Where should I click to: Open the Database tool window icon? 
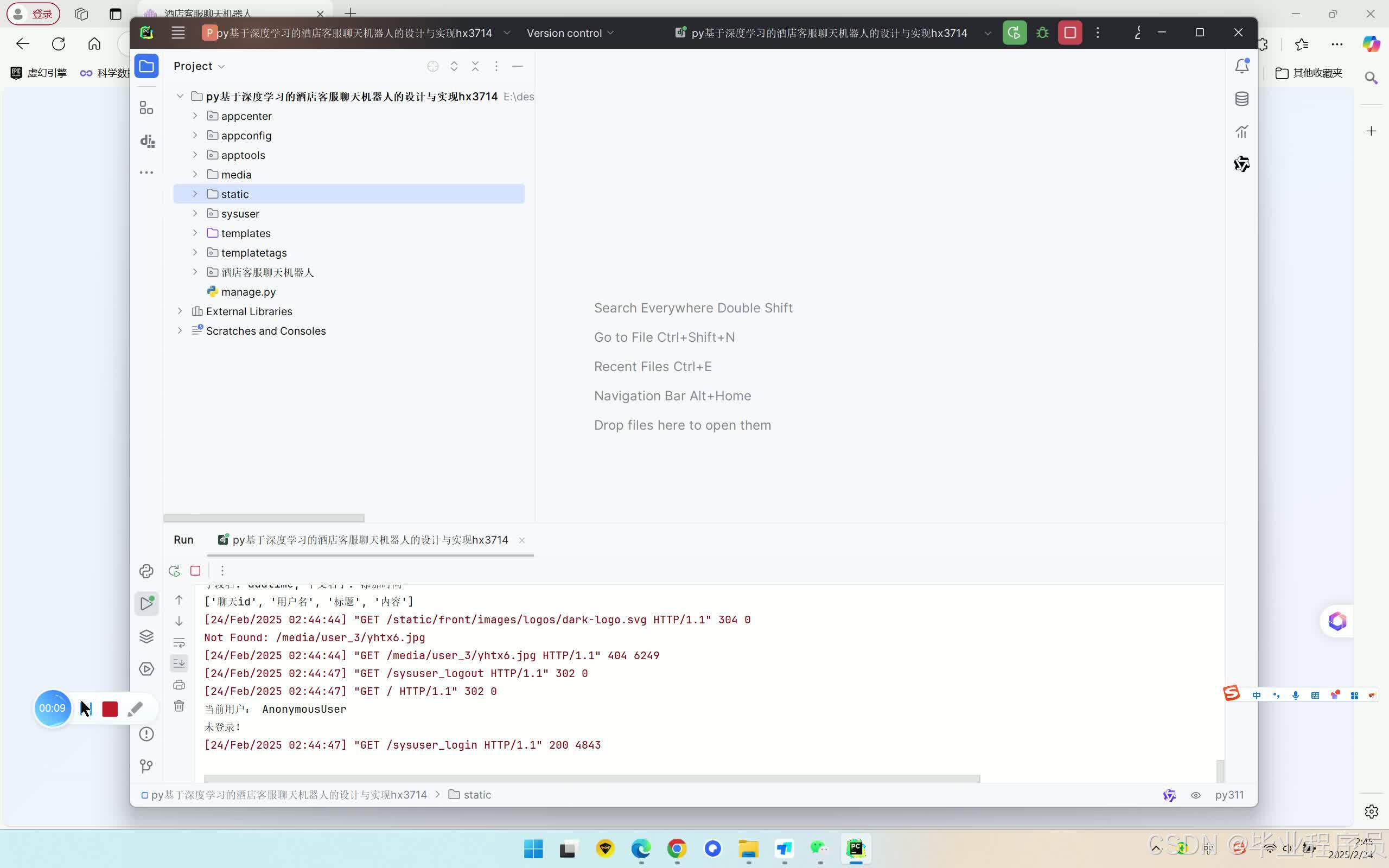coord(1241,99)
